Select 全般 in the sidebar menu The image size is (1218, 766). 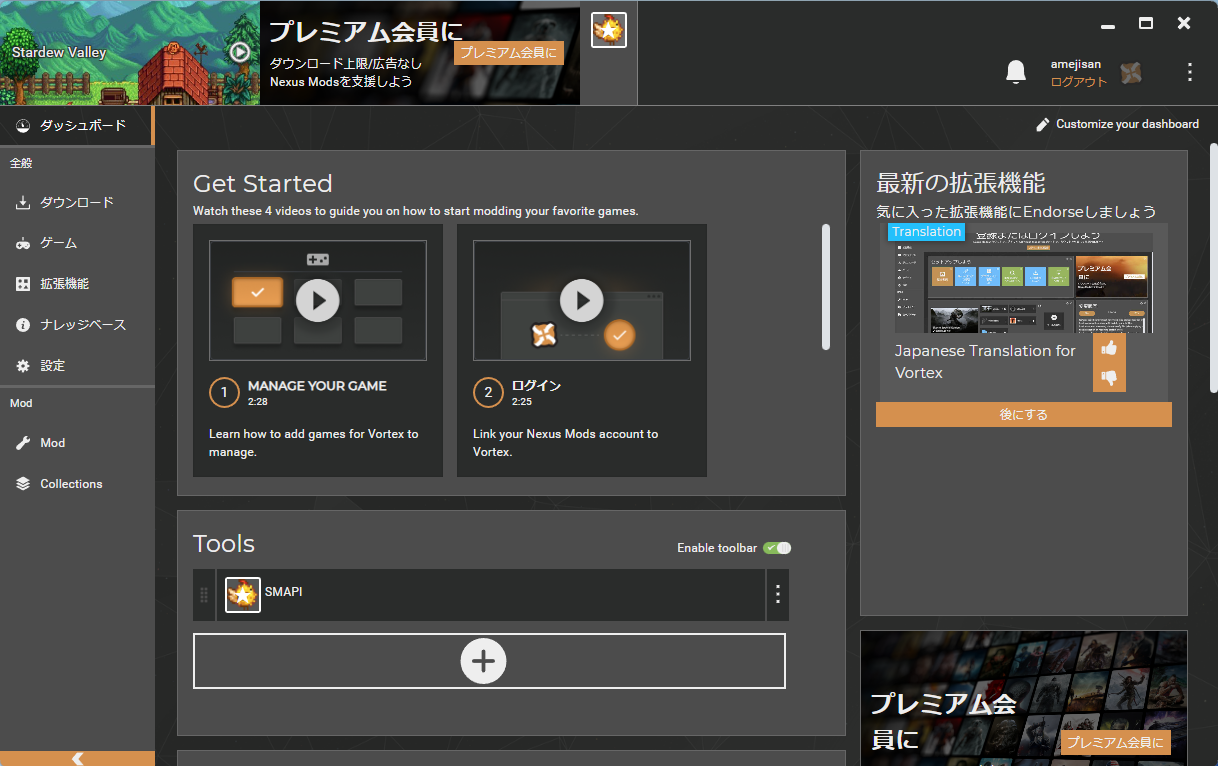(21, 162)
